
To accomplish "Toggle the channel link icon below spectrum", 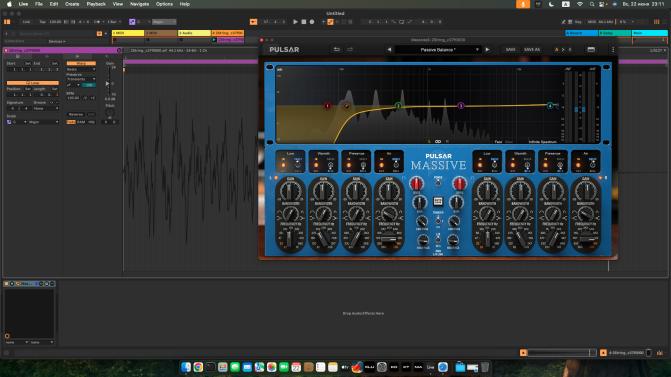I will coord(438,142).
